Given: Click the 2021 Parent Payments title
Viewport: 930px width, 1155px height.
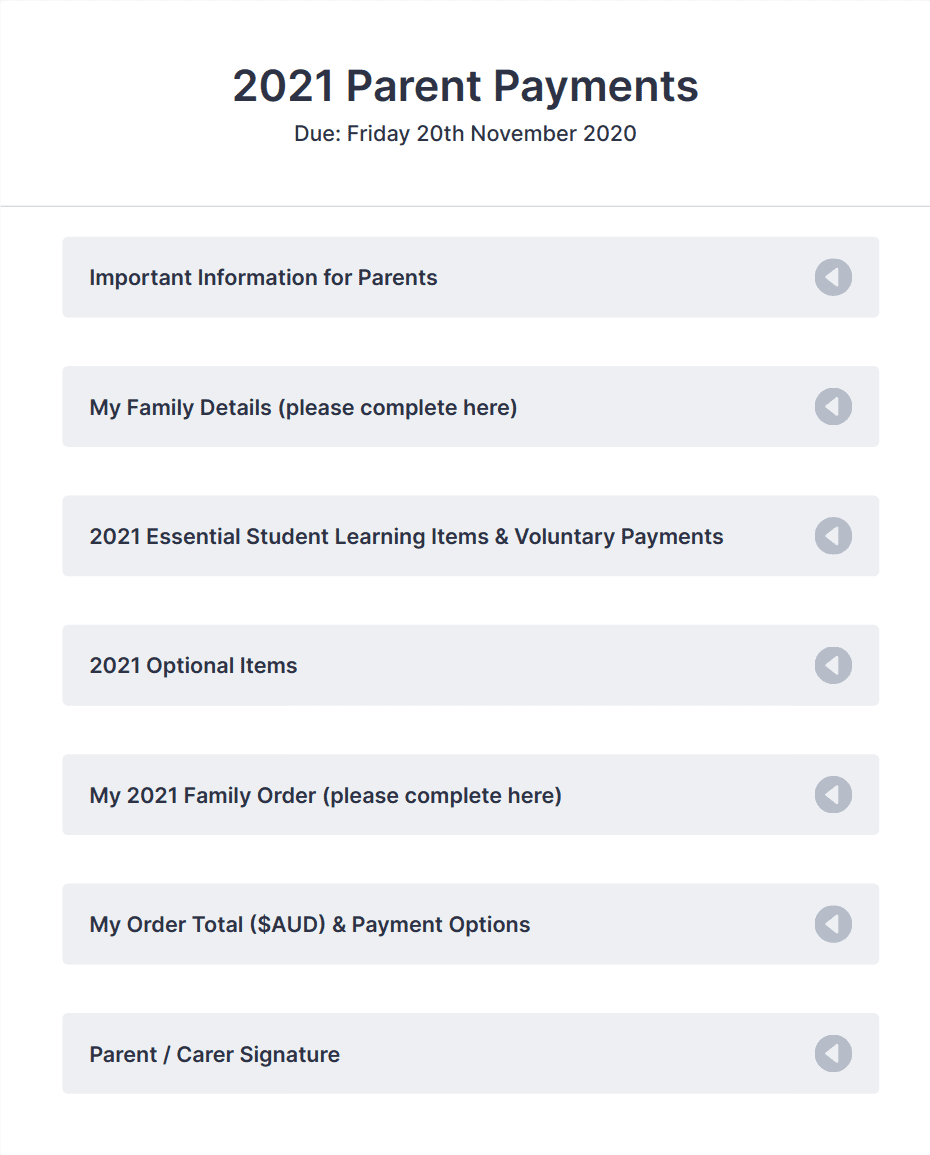Looking at the screenshot, I should (x=464, y=86).
